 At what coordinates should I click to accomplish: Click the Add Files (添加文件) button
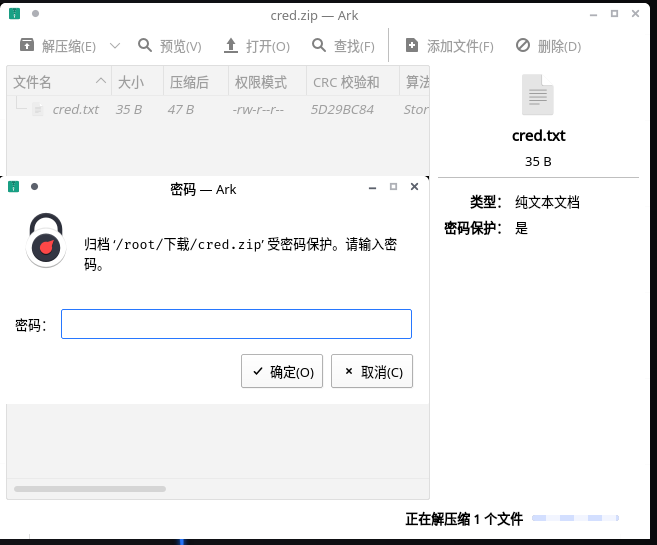pyautogui.click(x=450, y=46)
